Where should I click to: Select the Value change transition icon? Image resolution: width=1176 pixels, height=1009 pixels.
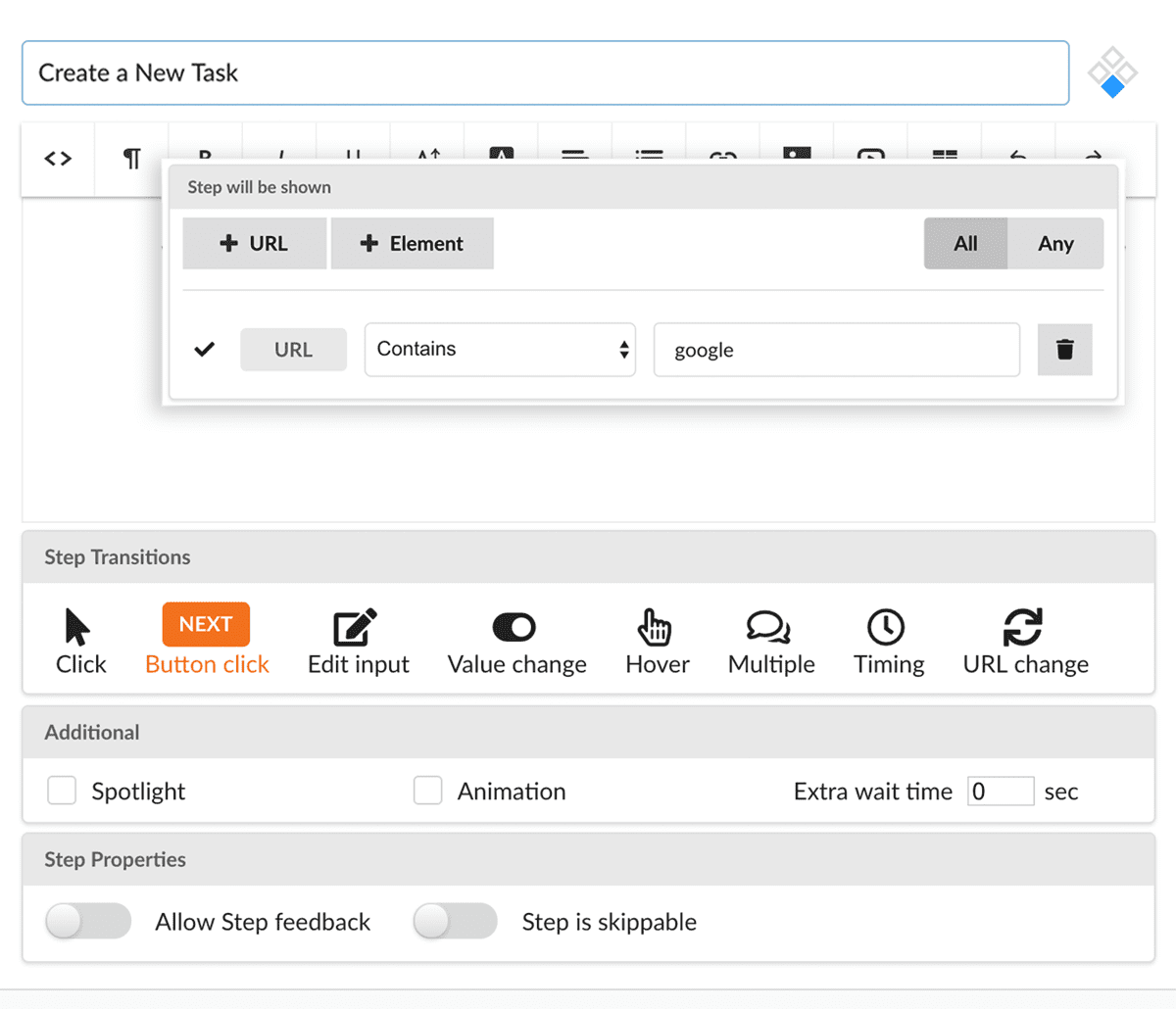click(514, 627)
